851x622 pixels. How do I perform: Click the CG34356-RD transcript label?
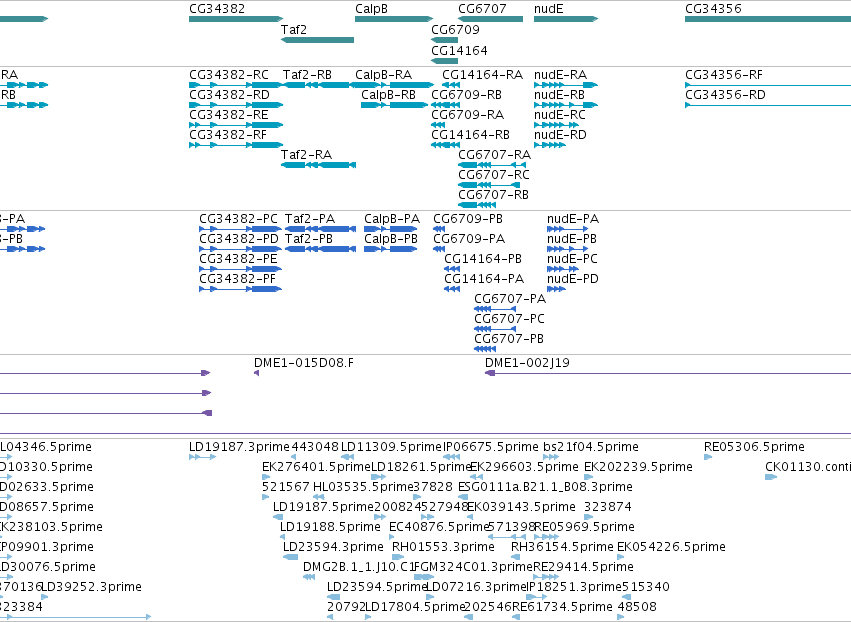click(x=725, y=94)
